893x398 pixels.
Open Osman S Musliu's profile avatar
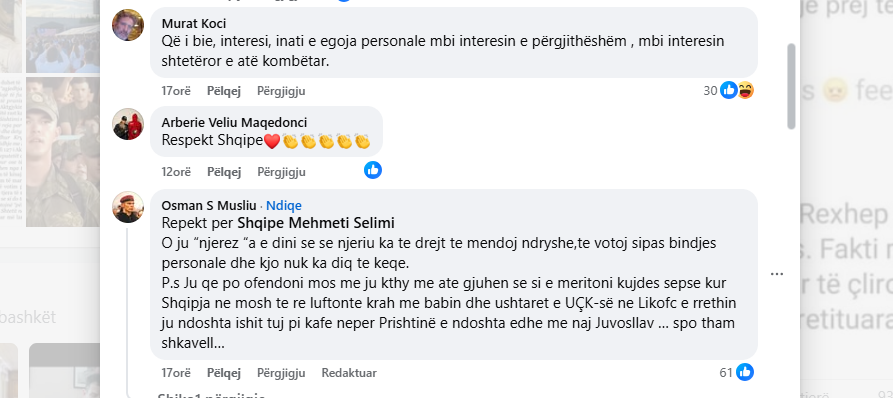click(128, 207)
